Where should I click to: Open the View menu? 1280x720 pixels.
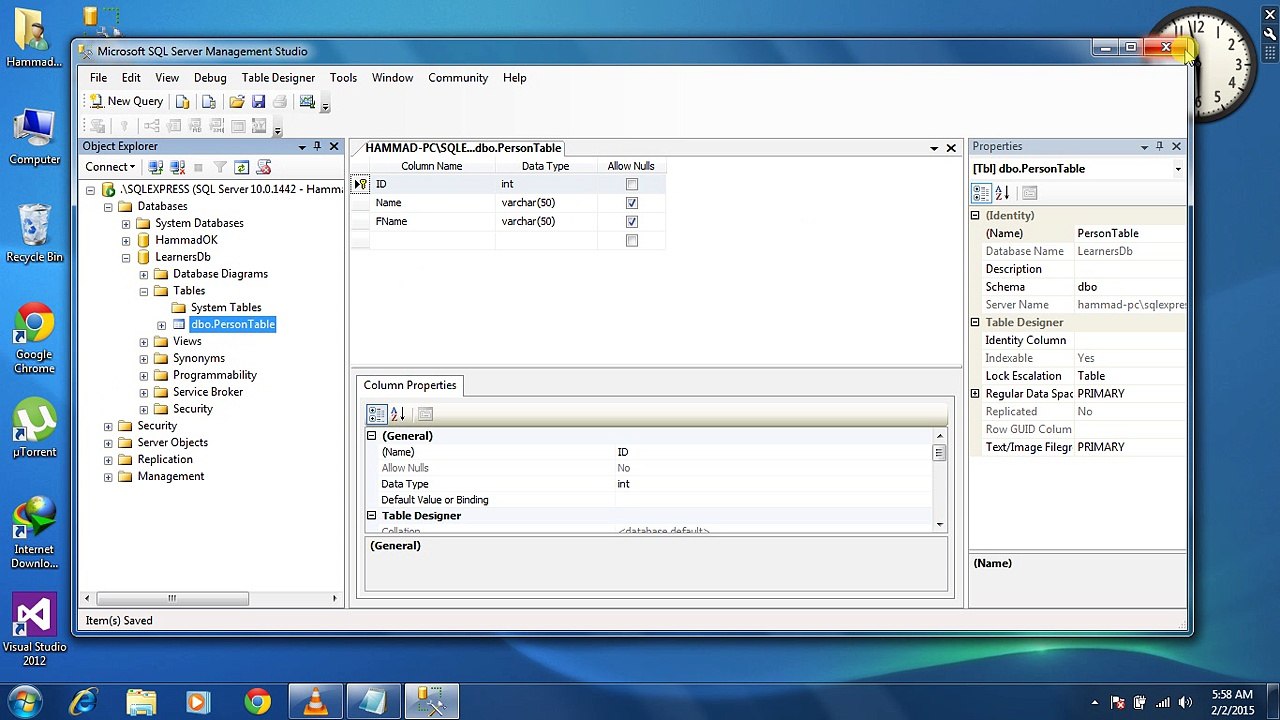167,78
